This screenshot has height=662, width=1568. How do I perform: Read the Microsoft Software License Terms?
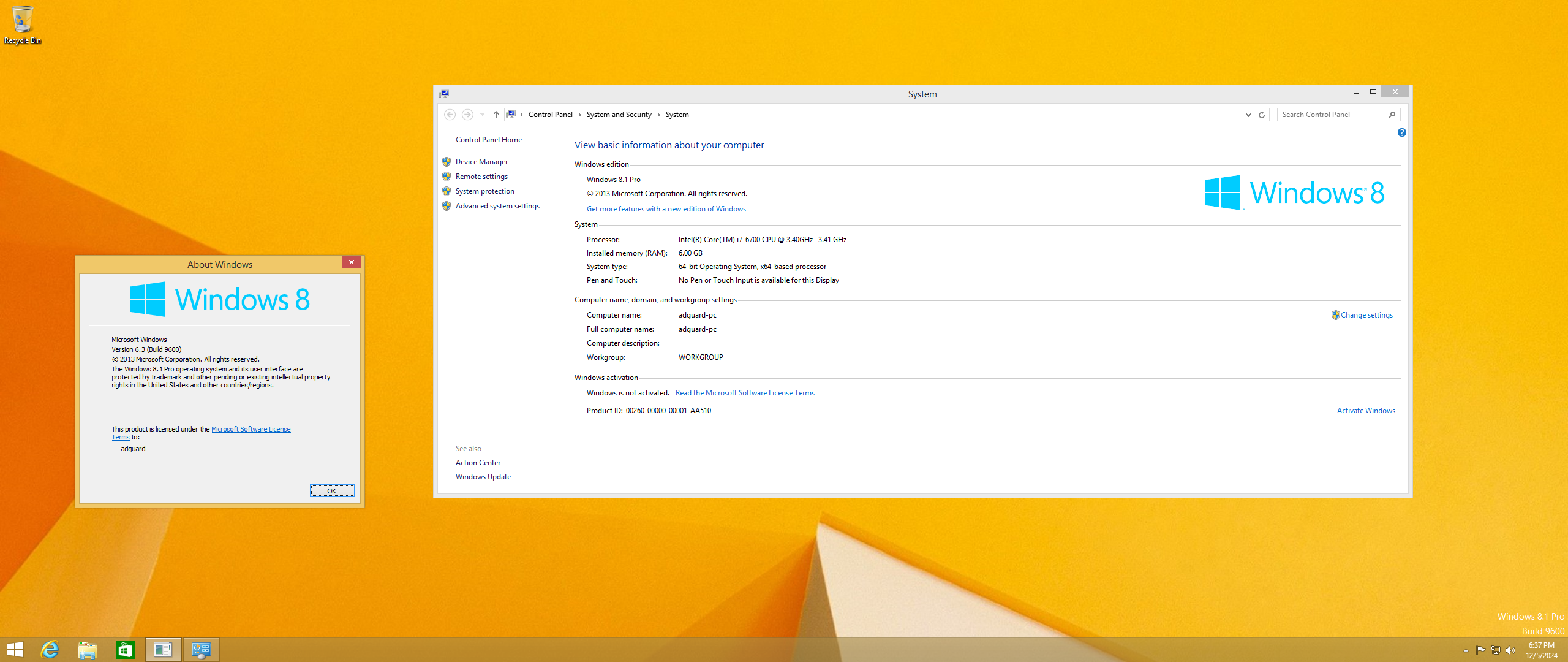point(745,393)
